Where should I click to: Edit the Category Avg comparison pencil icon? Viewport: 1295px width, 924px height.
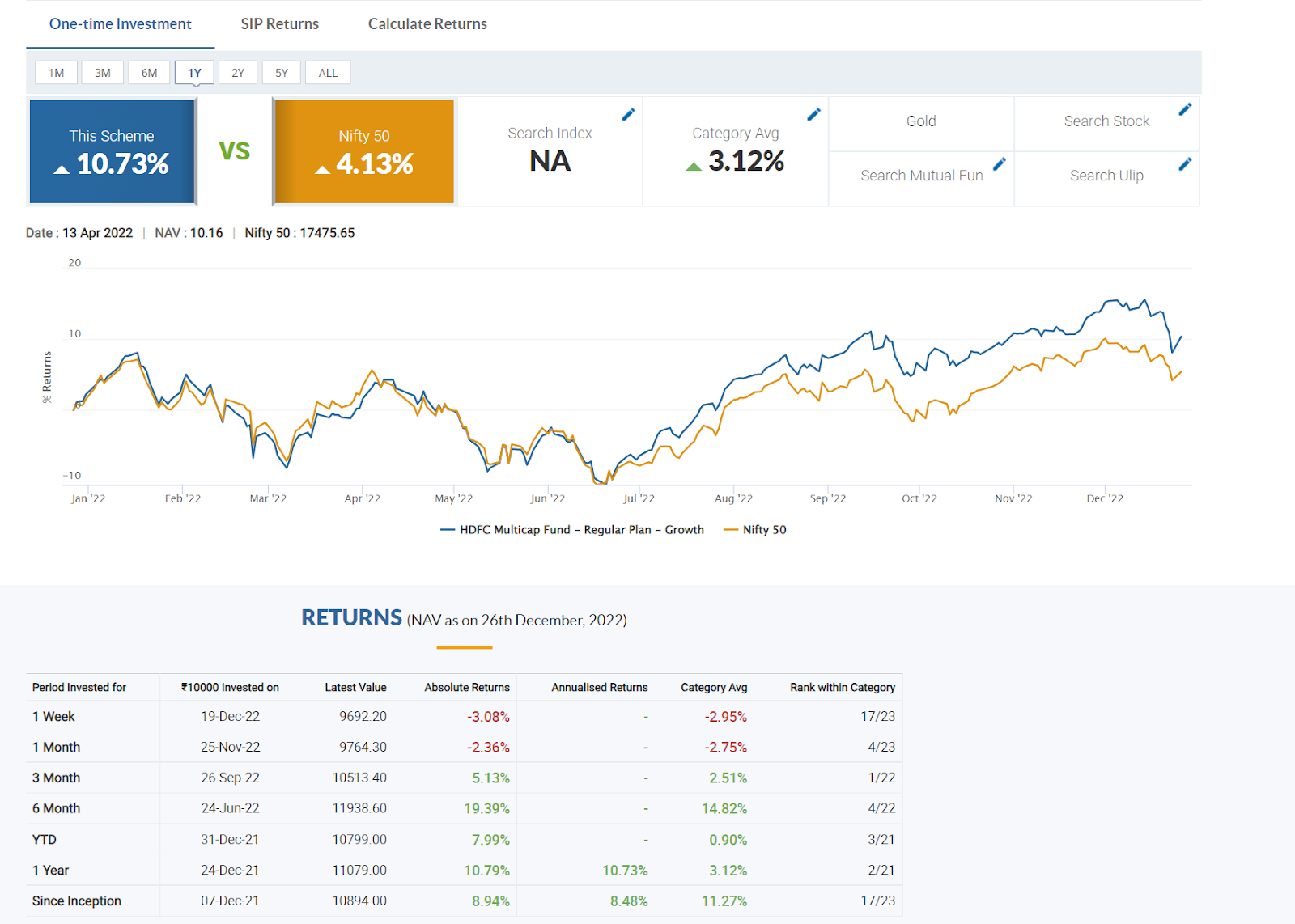pyautogui.click(x=813, y=115)
